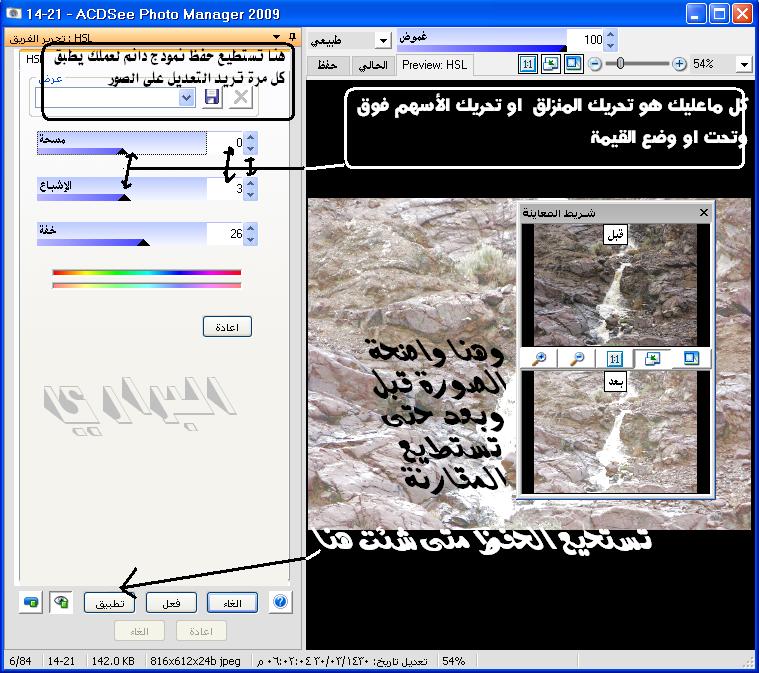Select the Preview: HSL tab
Viewport: 759px width, 673px height.
point(434,65)
